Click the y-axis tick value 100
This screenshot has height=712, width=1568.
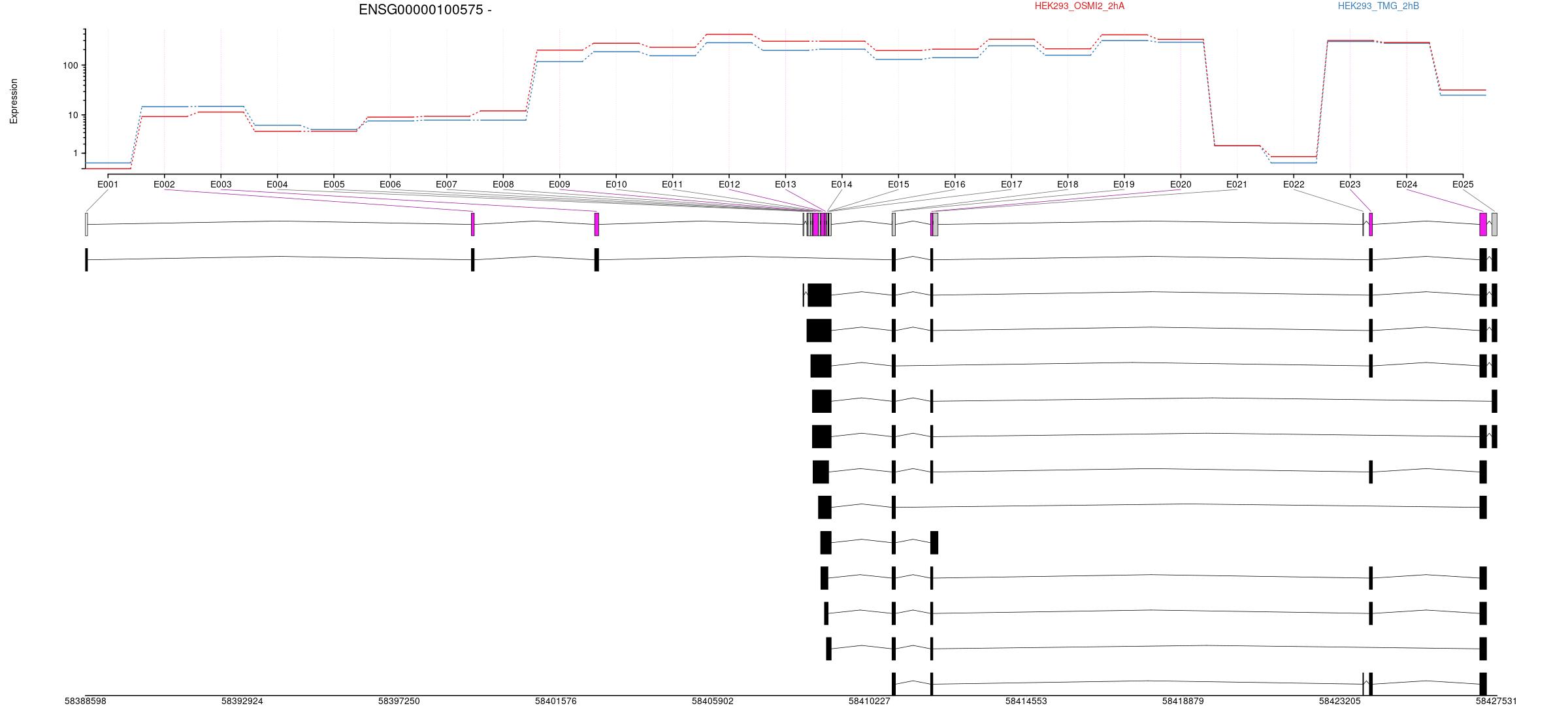[71, 65]
